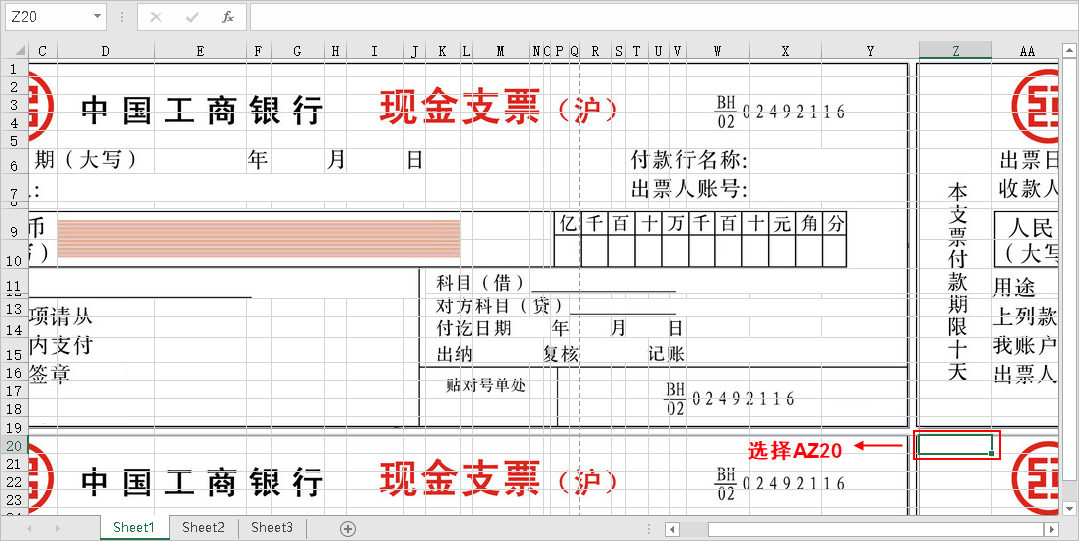Click the horizontal scrollbar left arrow

pos(673,529)
